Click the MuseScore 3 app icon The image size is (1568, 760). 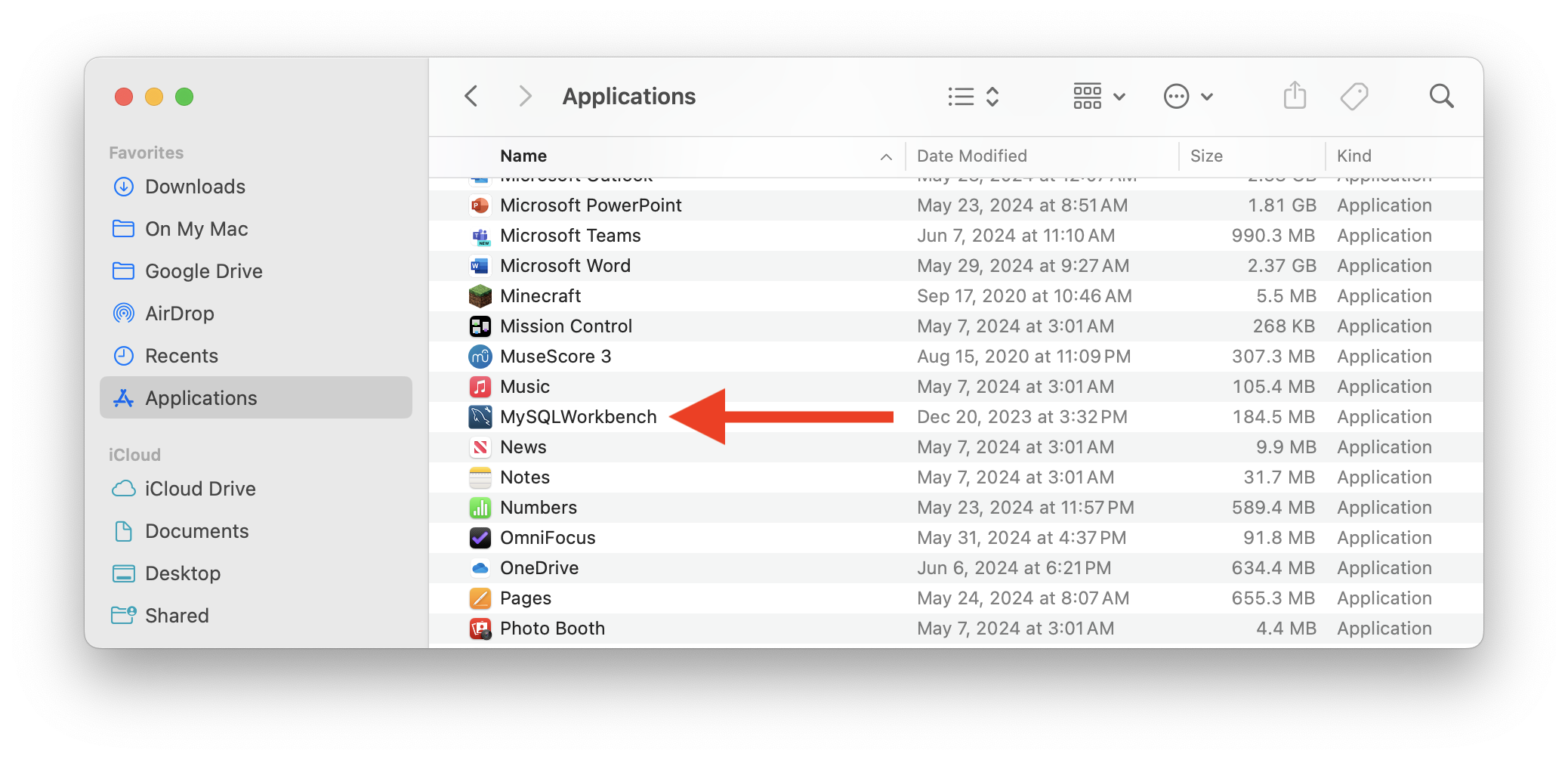click(x=480, y=357)
